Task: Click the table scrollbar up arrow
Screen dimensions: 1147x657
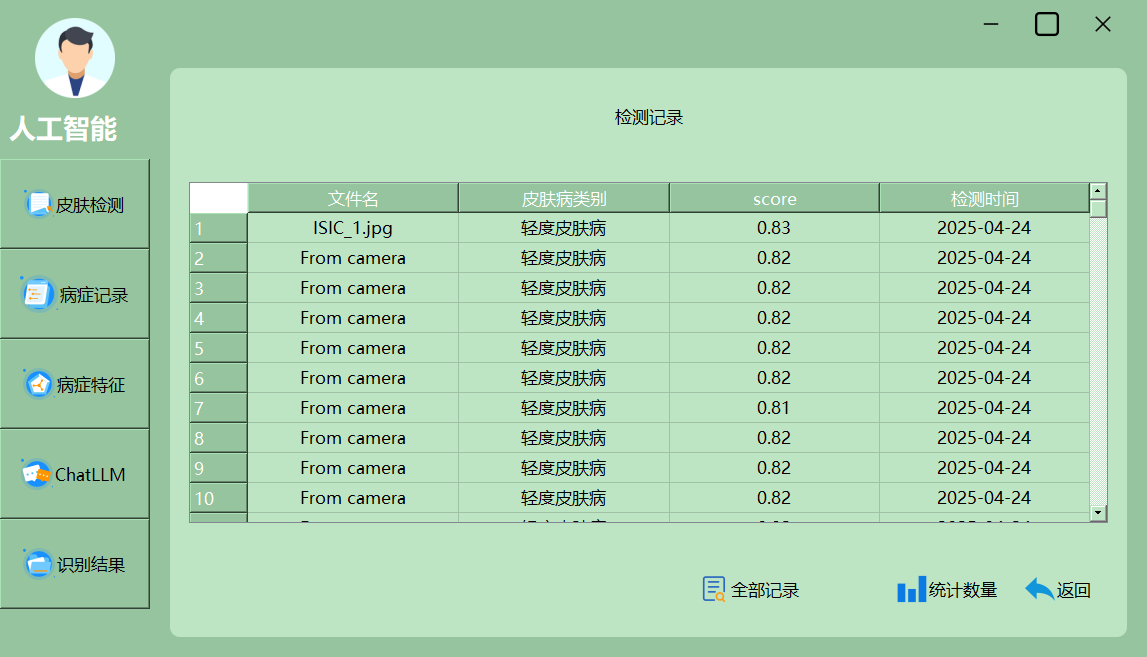Action: tap(1098, 191)
